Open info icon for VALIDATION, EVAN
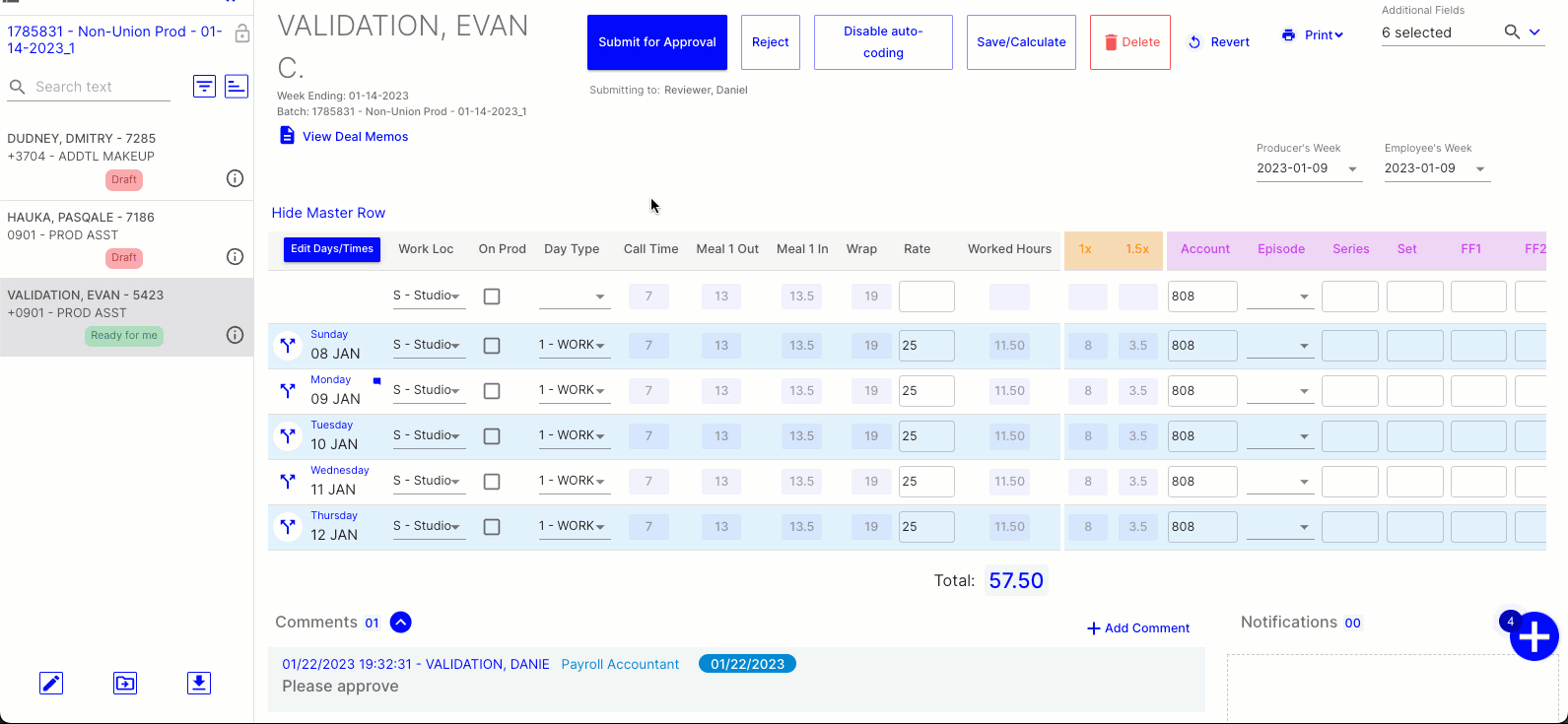 click(x=235, y=335)
